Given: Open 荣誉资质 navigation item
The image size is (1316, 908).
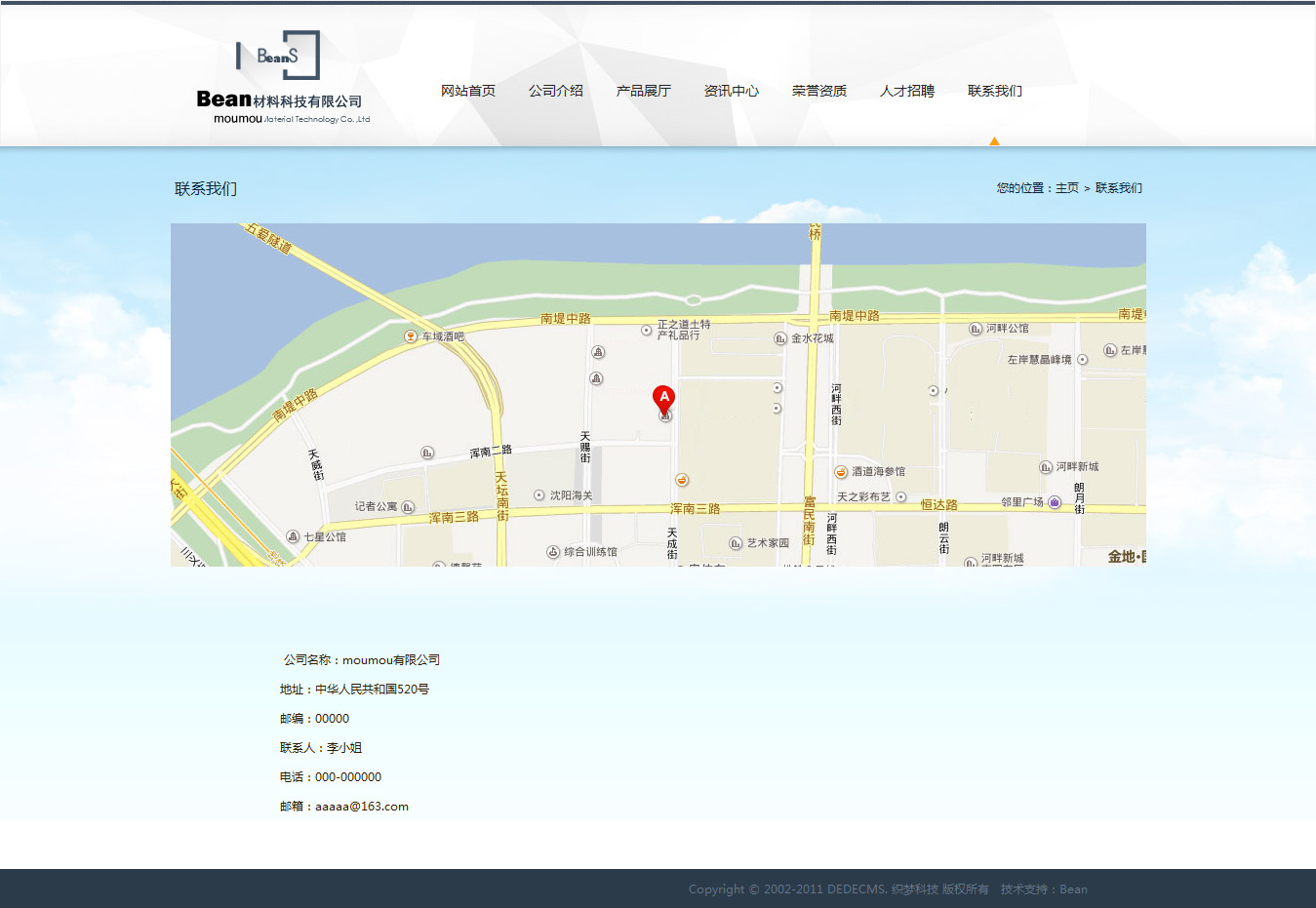Looking at the screenshot, I should click(x=819, y=91).
